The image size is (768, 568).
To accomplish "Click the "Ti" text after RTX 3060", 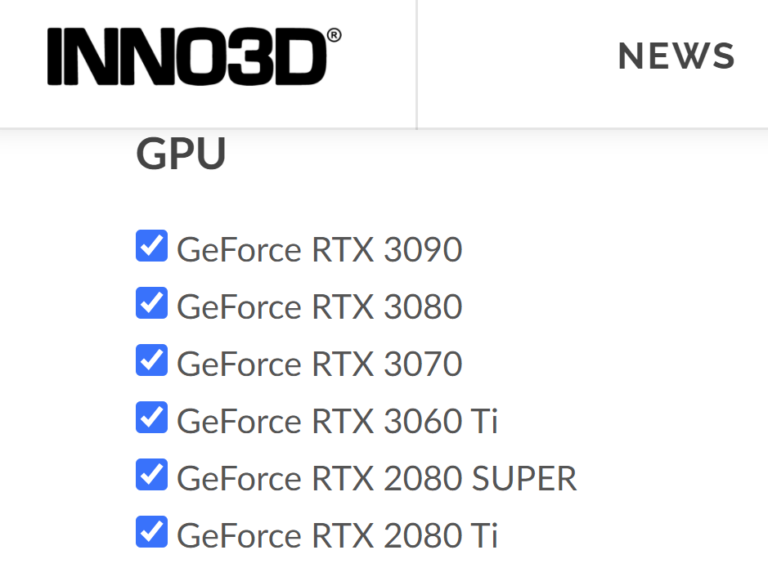I will (484, 421).
